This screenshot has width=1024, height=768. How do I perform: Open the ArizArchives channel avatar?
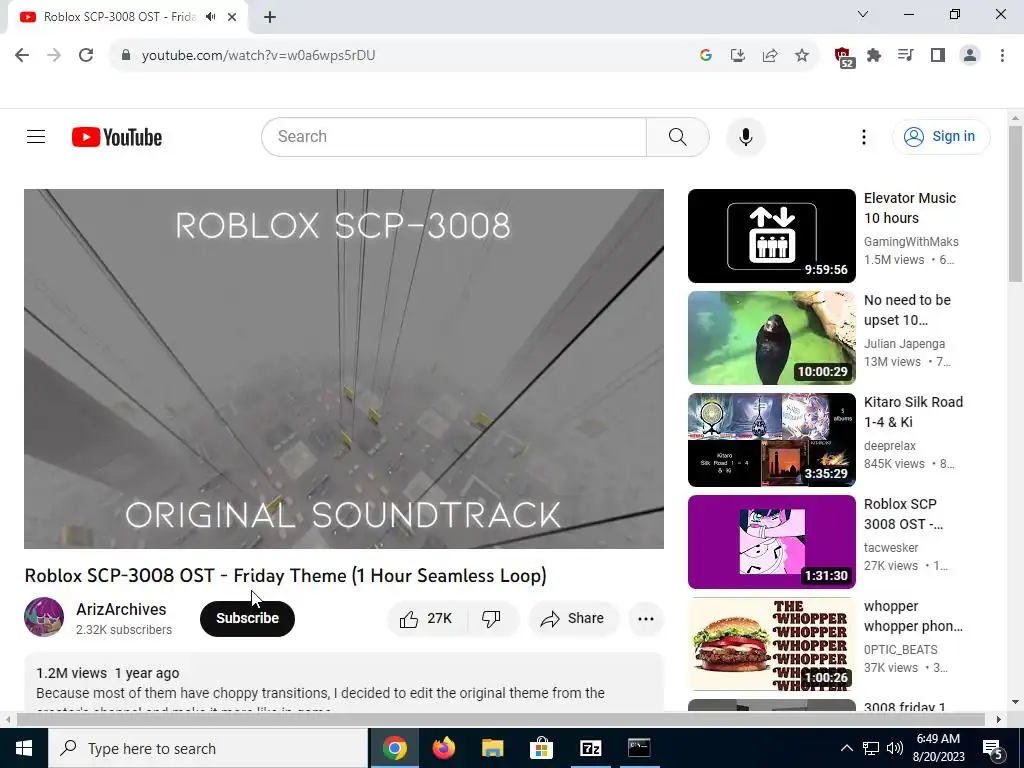point(44,616)
